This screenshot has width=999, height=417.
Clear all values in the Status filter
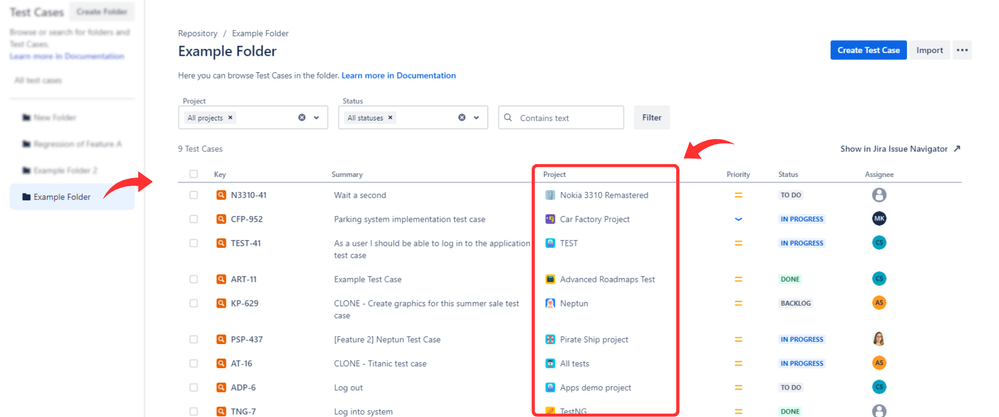point(462,118)
